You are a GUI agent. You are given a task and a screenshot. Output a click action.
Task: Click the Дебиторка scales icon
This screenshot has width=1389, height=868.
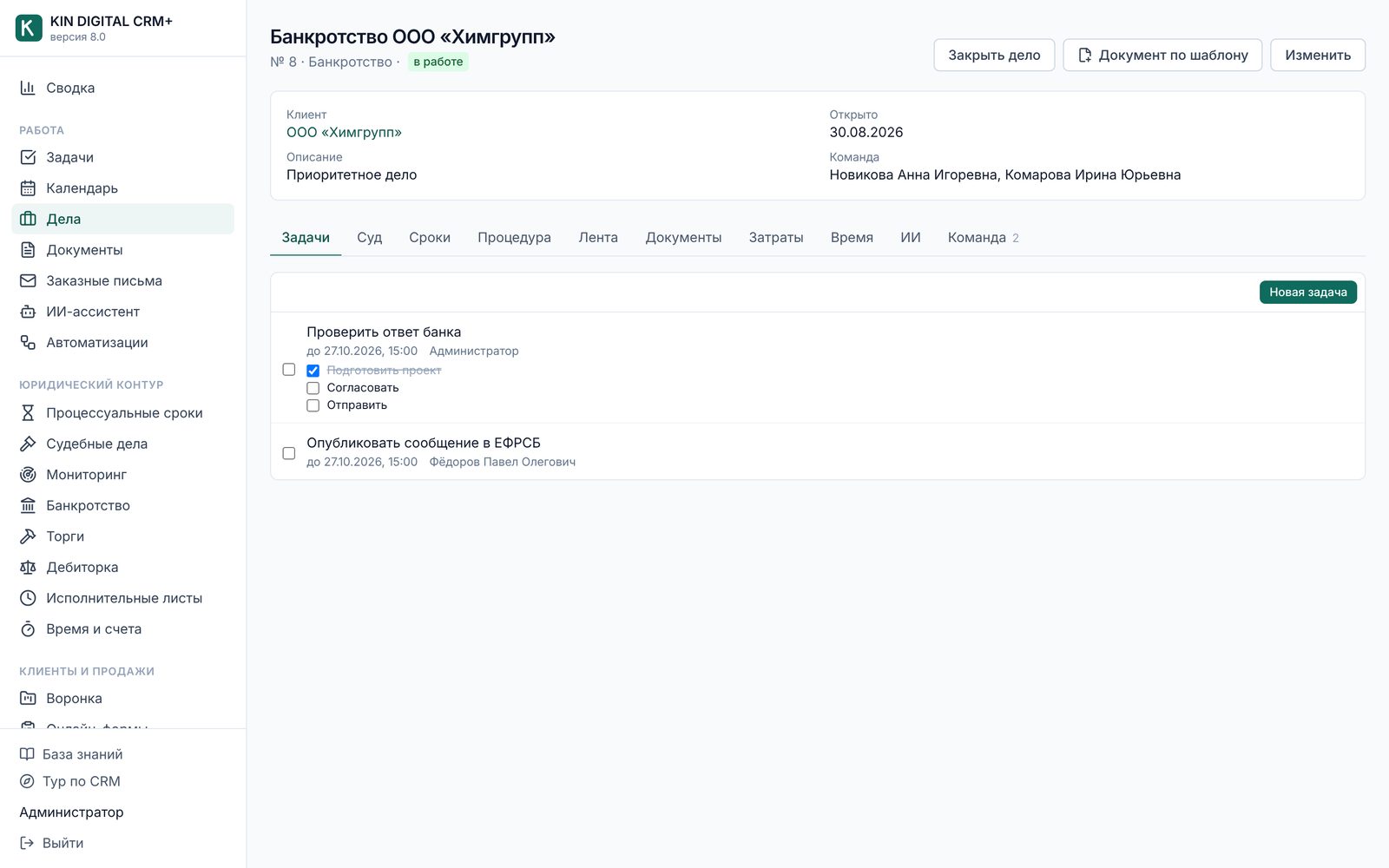coord(28,568)
